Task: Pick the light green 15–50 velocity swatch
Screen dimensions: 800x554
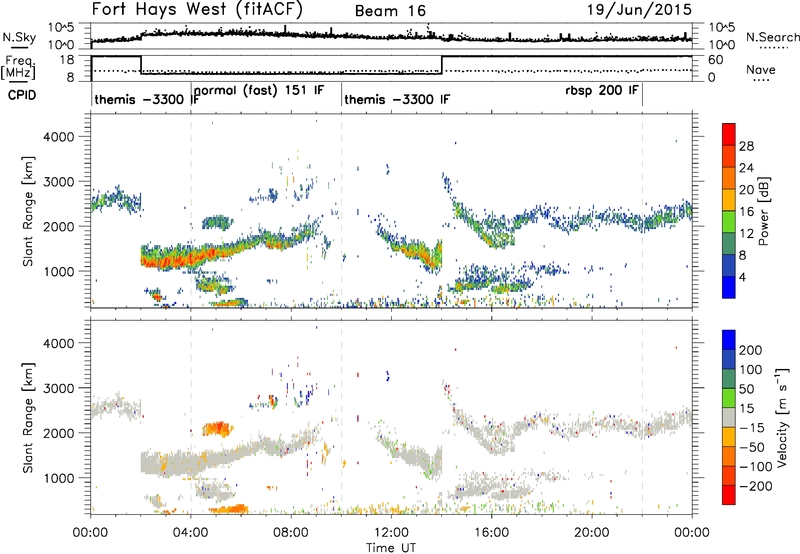Action: coord(729,398)
